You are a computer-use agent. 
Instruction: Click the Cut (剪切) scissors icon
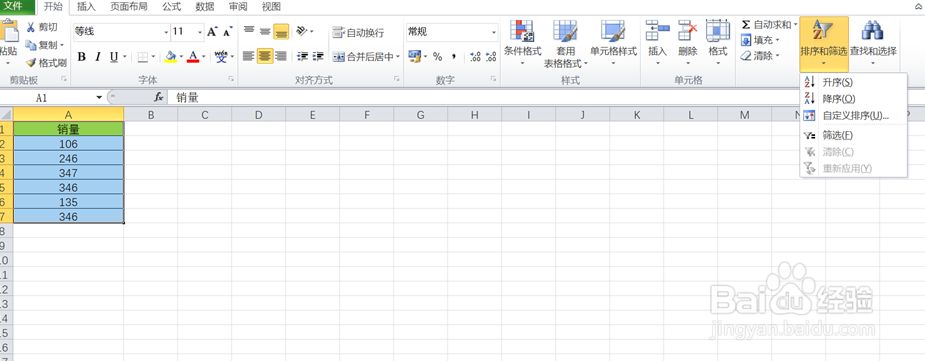31,27
